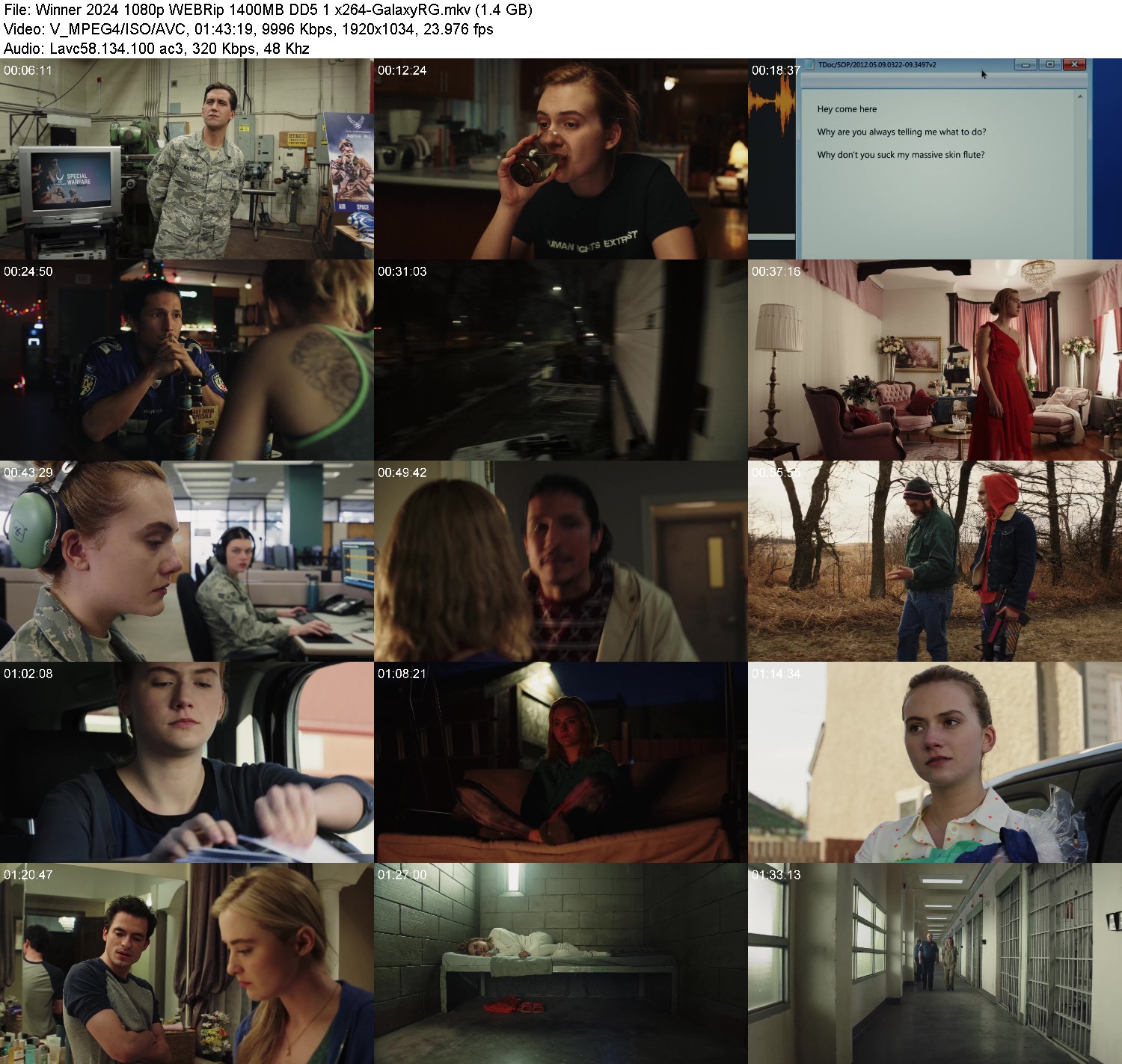Select the thumbnail at 01:20:47
Viewport: 1122px width, 1064px height.
[x=186, y=964]
